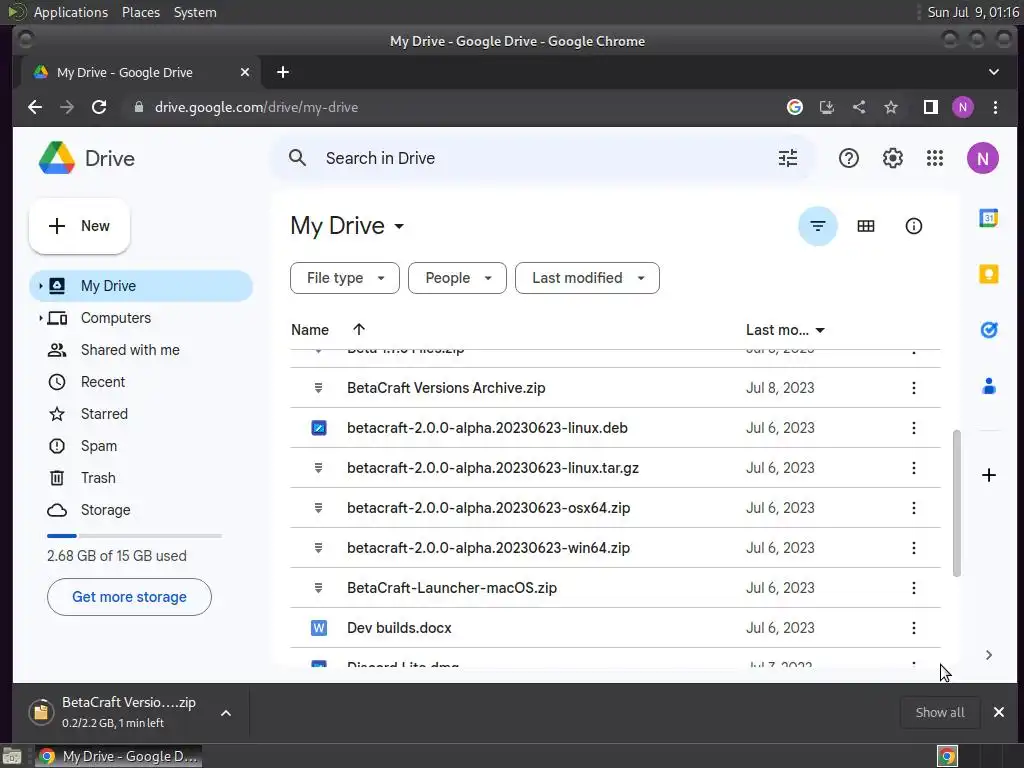Click Get more storage button
The image size is (1024, 768).
129,597
